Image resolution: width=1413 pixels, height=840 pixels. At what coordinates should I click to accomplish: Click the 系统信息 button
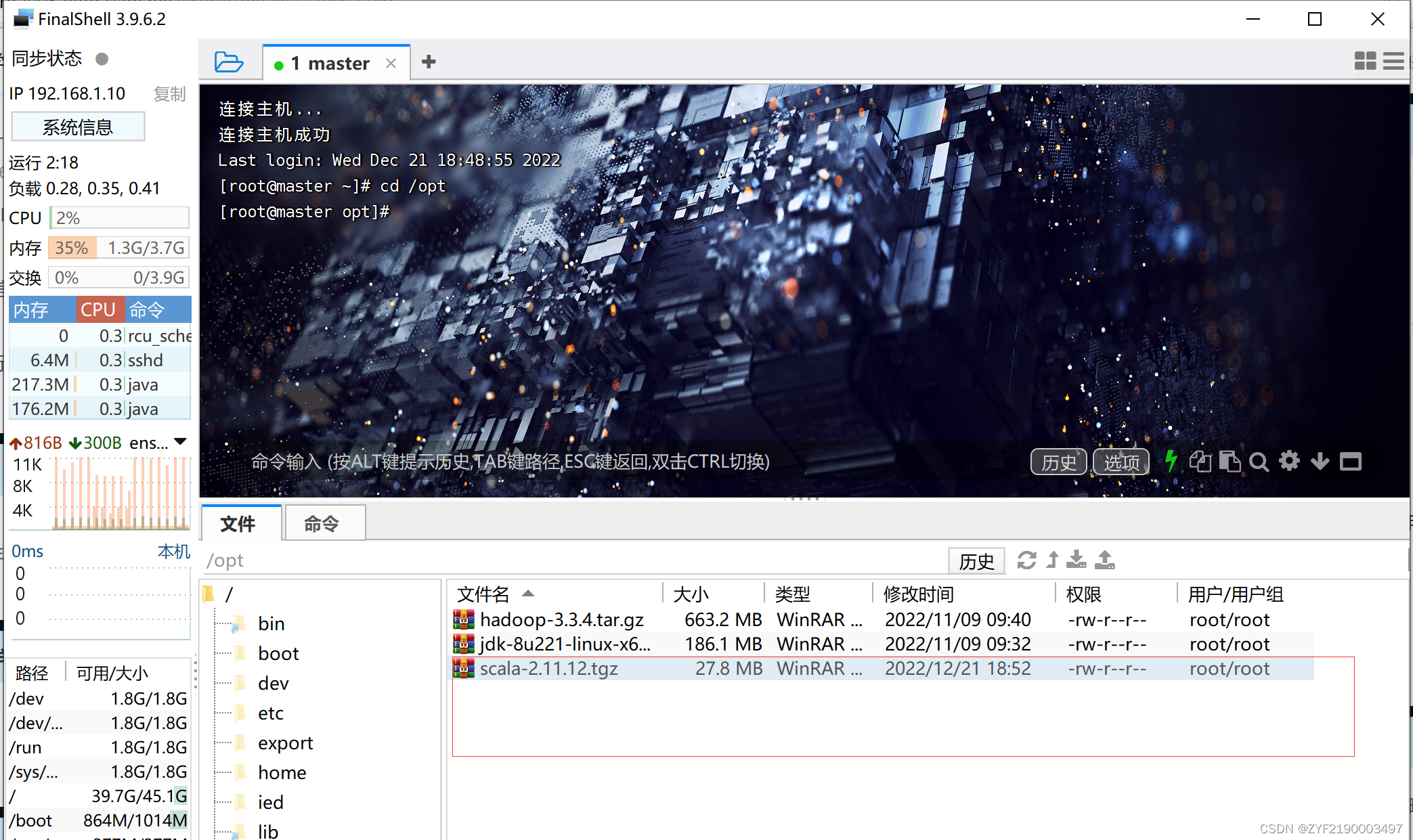click(78, 127)
